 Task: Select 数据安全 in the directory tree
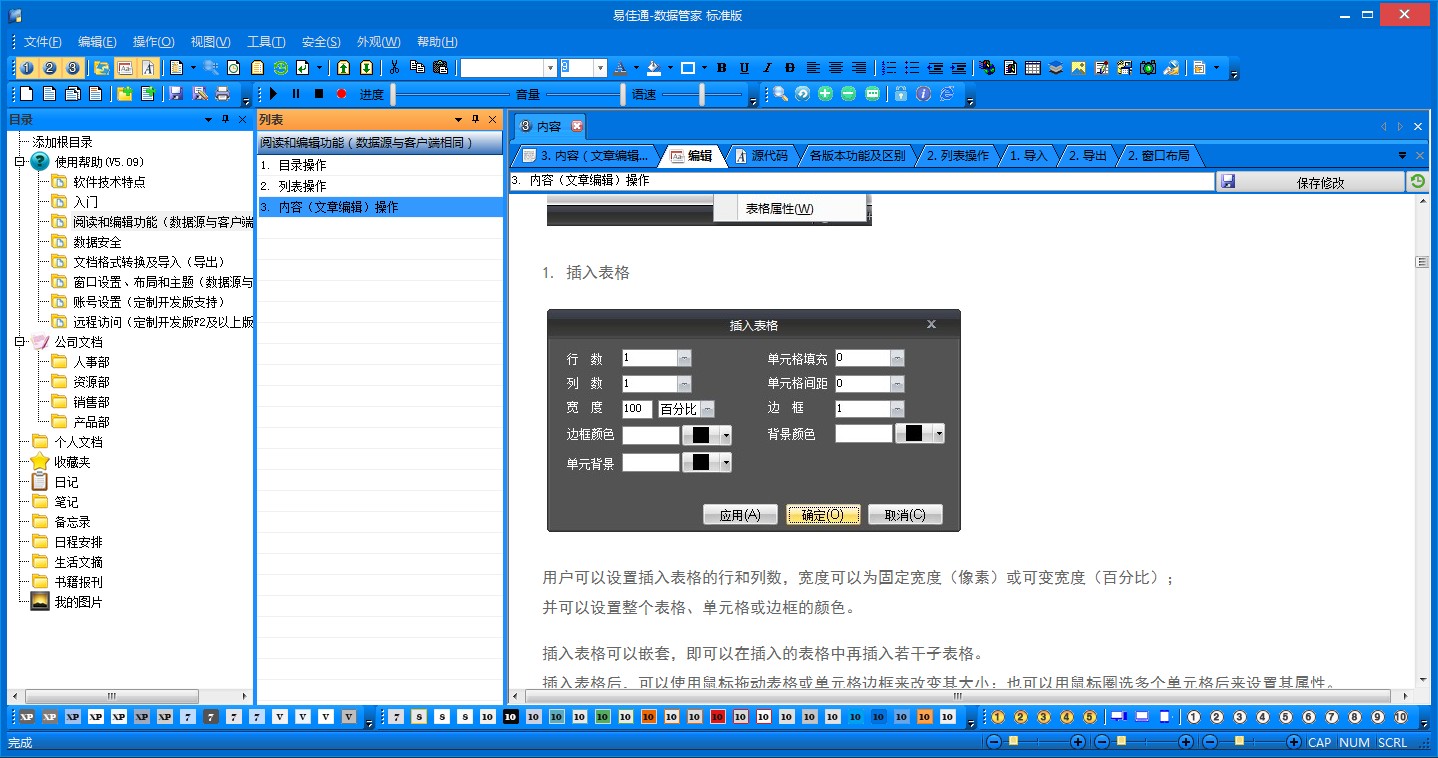(x=97, y=242)
